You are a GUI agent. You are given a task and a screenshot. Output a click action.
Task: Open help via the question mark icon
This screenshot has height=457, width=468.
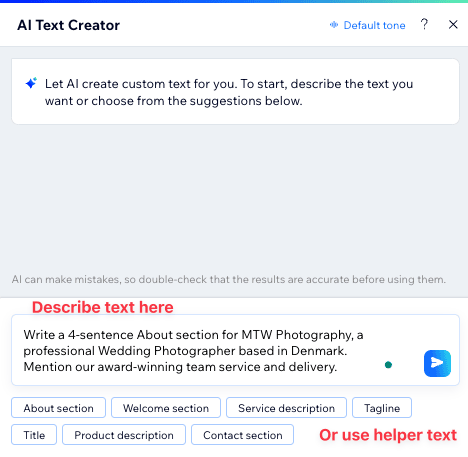click(424, 25)
